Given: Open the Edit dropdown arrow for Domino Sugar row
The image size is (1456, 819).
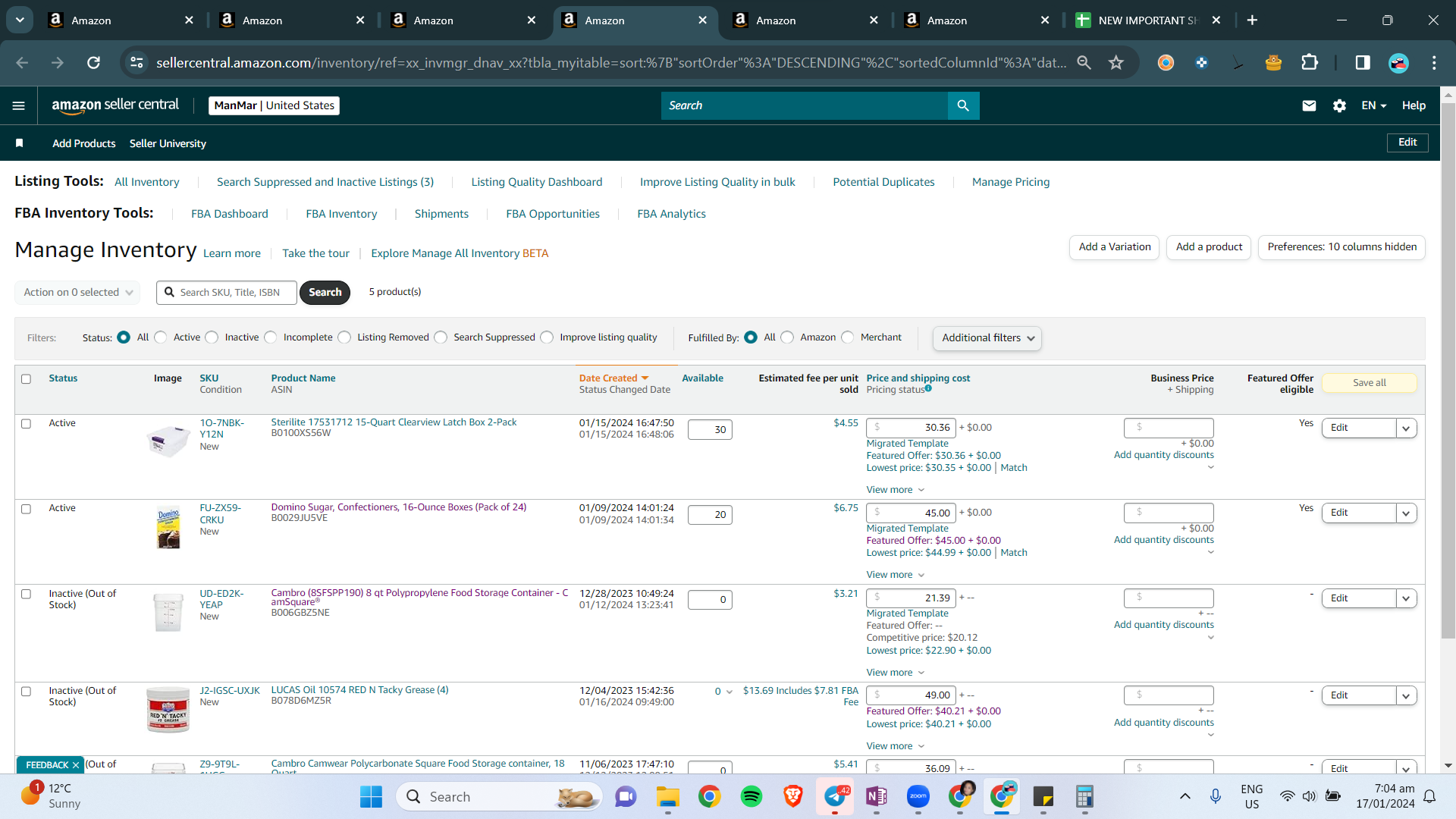Looking at the screenshot, I should pos(1406,513).
